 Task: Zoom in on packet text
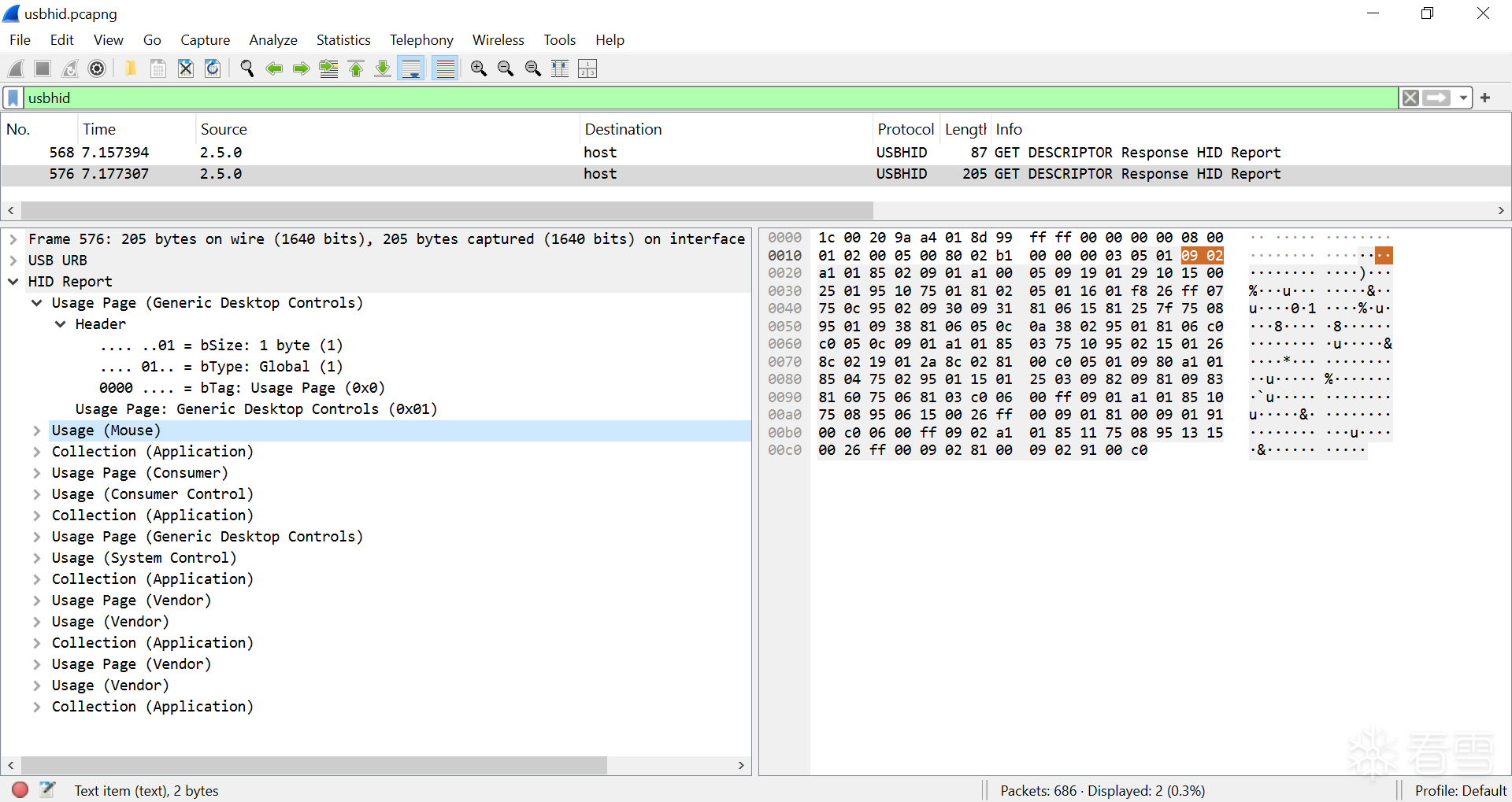pyautogui.click(x=478, y=69)
